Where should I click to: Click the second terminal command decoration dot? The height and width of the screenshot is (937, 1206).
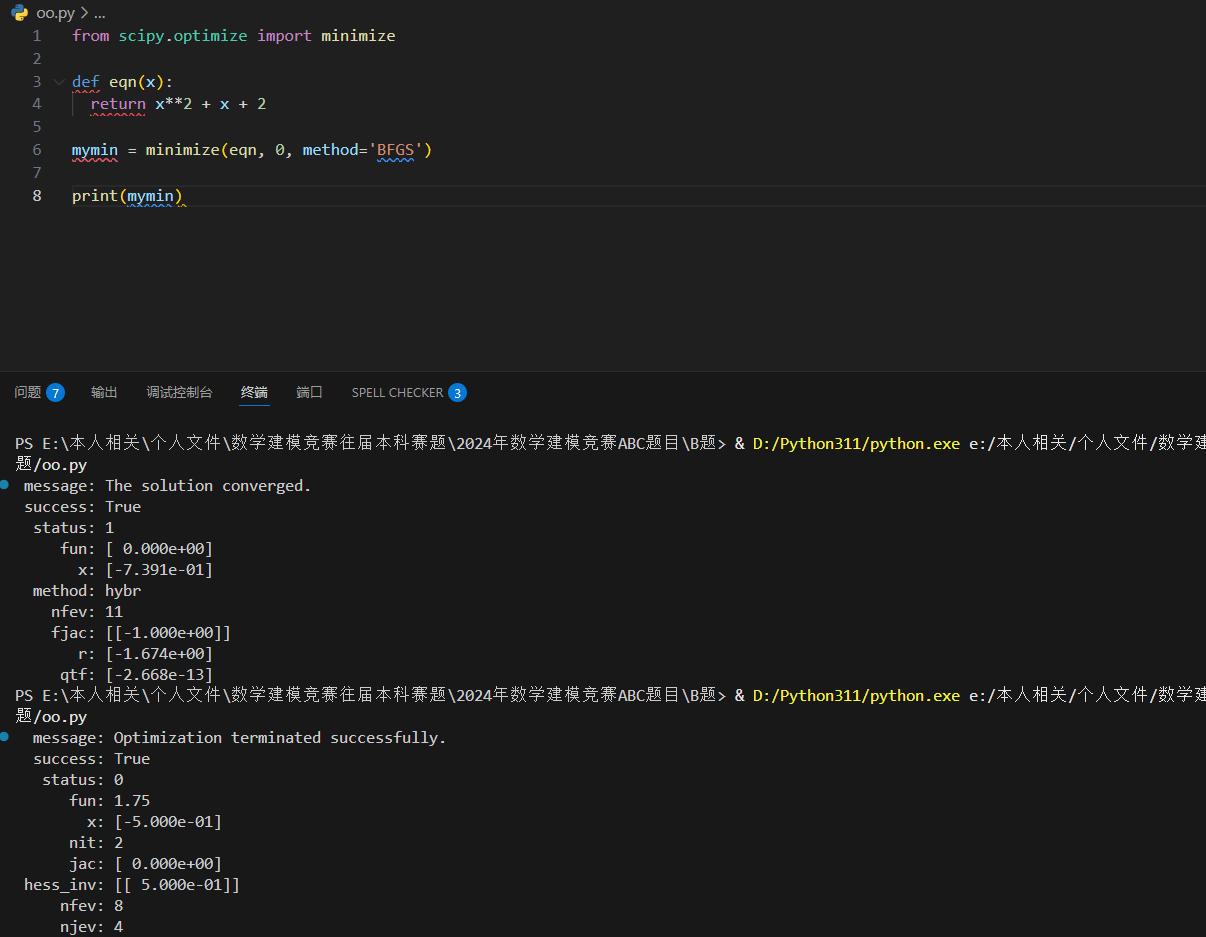coord(6,737)
